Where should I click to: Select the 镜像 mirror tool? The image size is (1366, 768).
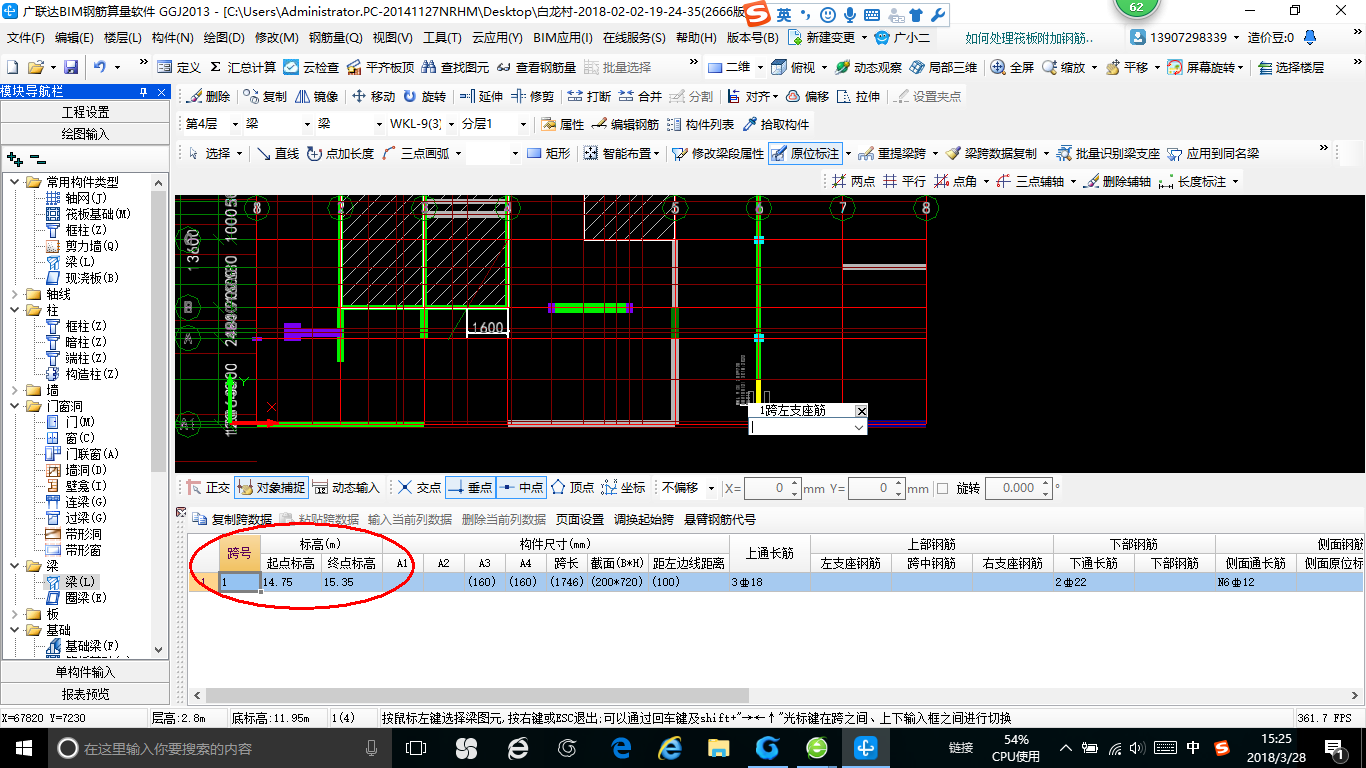point(316,97)
